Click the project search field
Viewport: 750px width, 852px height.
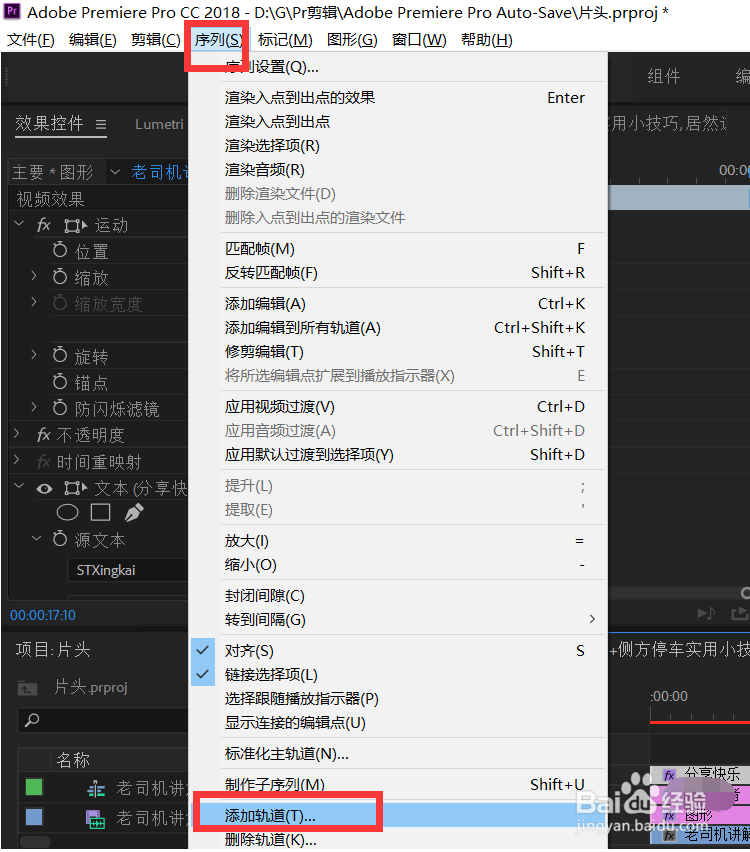pyautogui.click(x=103, y=720)
